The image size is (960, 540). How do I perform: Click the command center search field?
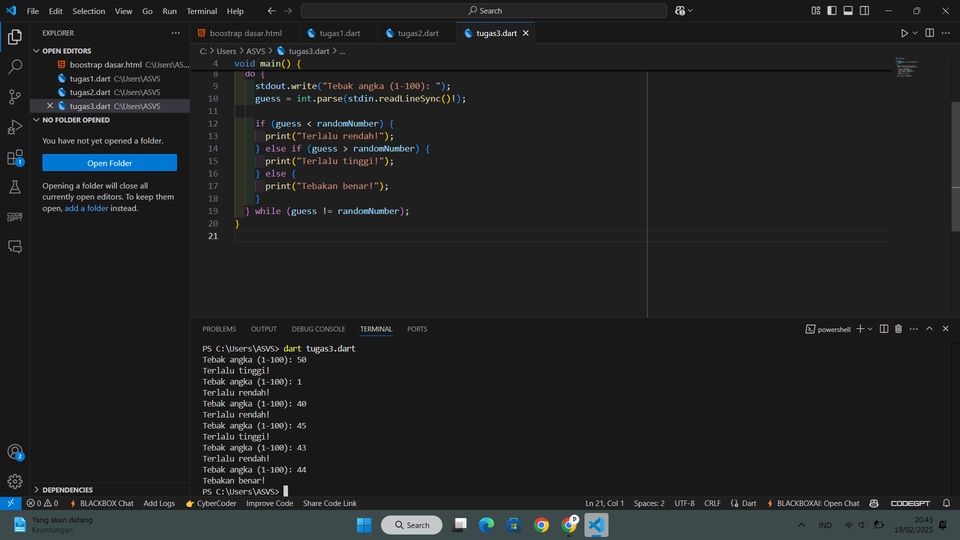coord(484,10)
